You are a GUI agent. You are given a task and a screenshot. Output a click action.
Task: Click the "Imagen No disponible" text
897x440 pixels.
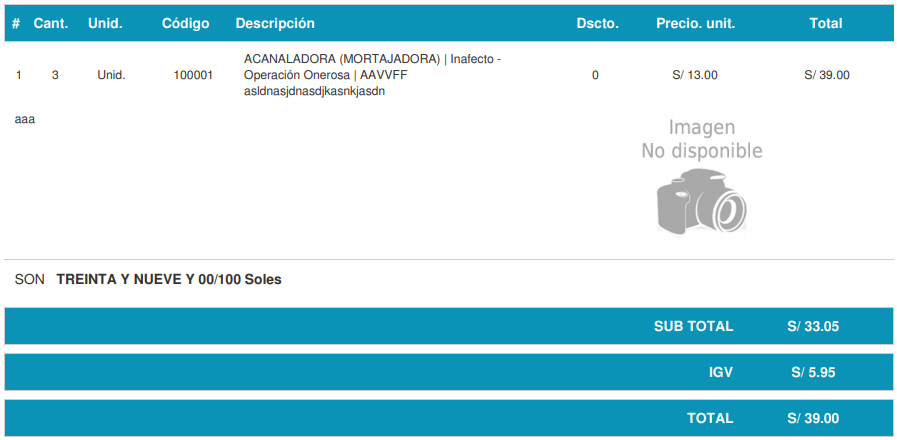click(x=701, y=139)
